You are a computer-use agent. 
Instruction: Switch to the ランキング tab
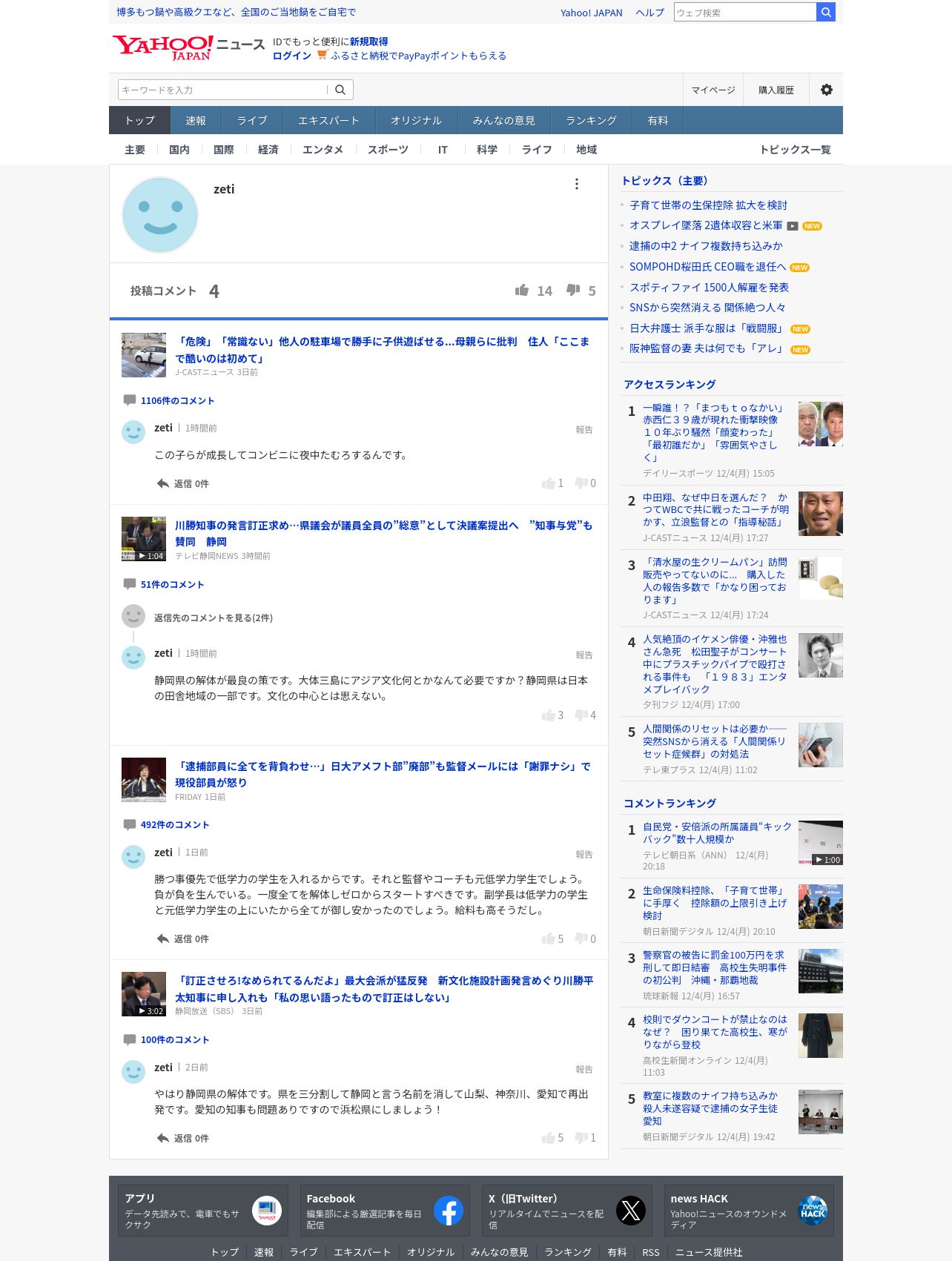(591, 120)
